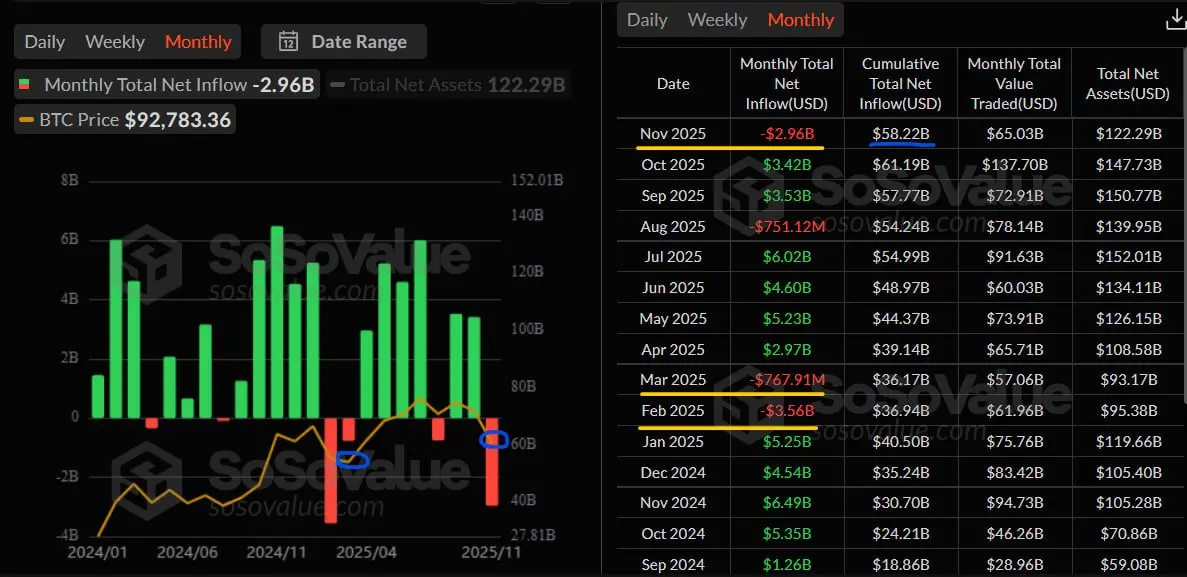Select Monthly tab in the chart panel
This screenshot has width=1187, height=577.
coord(198,42)
